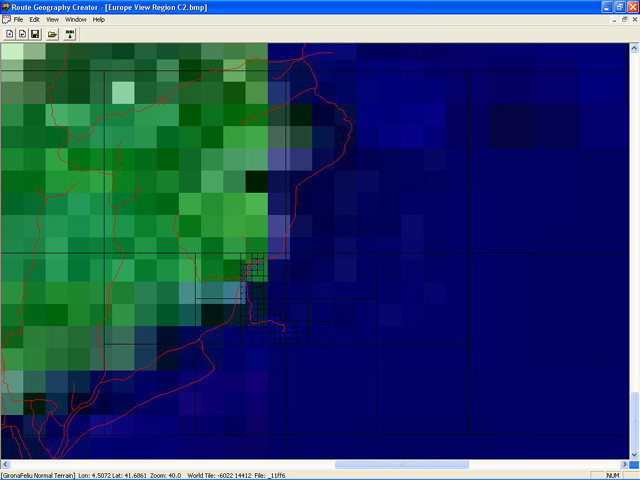Screen dimensions: 640x480
Task: Click the second new document toolbar icon
Action: pyautogui.click(x=21, y=33)
